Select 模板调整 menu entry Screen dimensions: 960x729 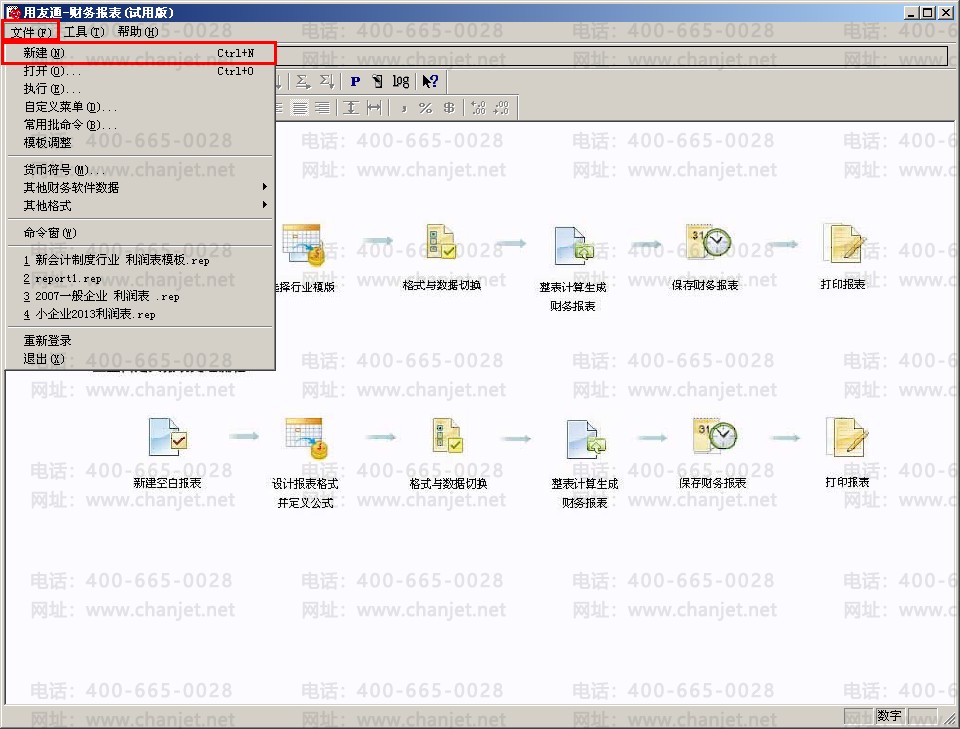(140, 143)
